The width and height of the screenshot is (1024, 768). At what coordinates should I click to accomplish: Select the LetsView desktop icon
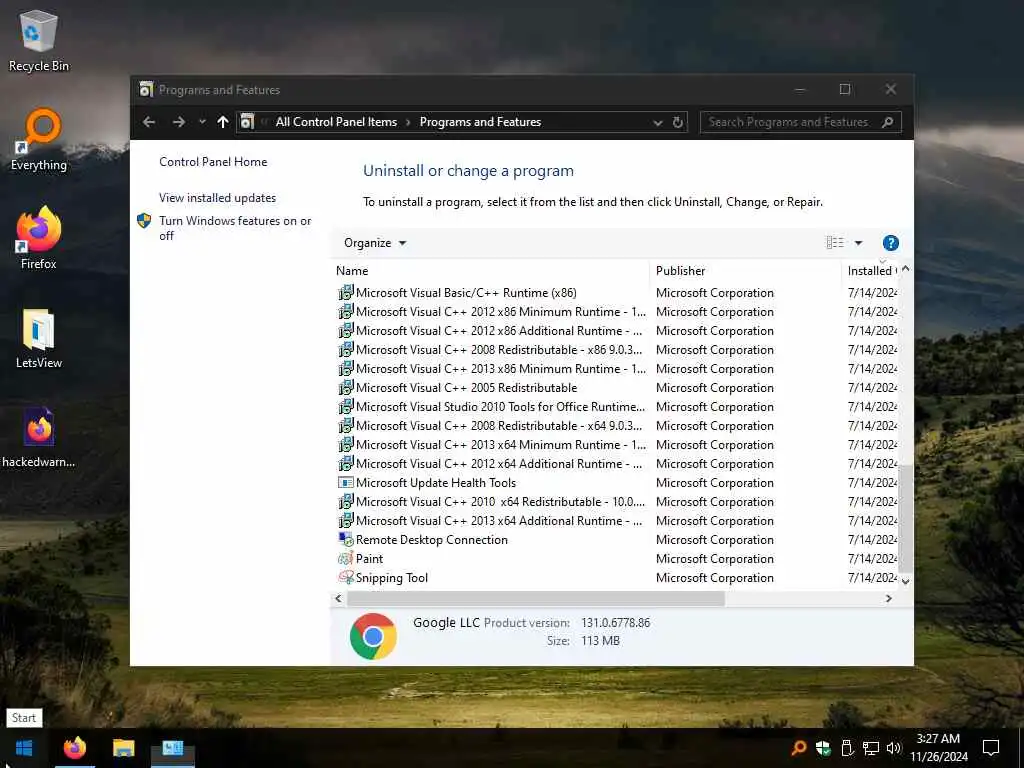click(x=39, y=338)
